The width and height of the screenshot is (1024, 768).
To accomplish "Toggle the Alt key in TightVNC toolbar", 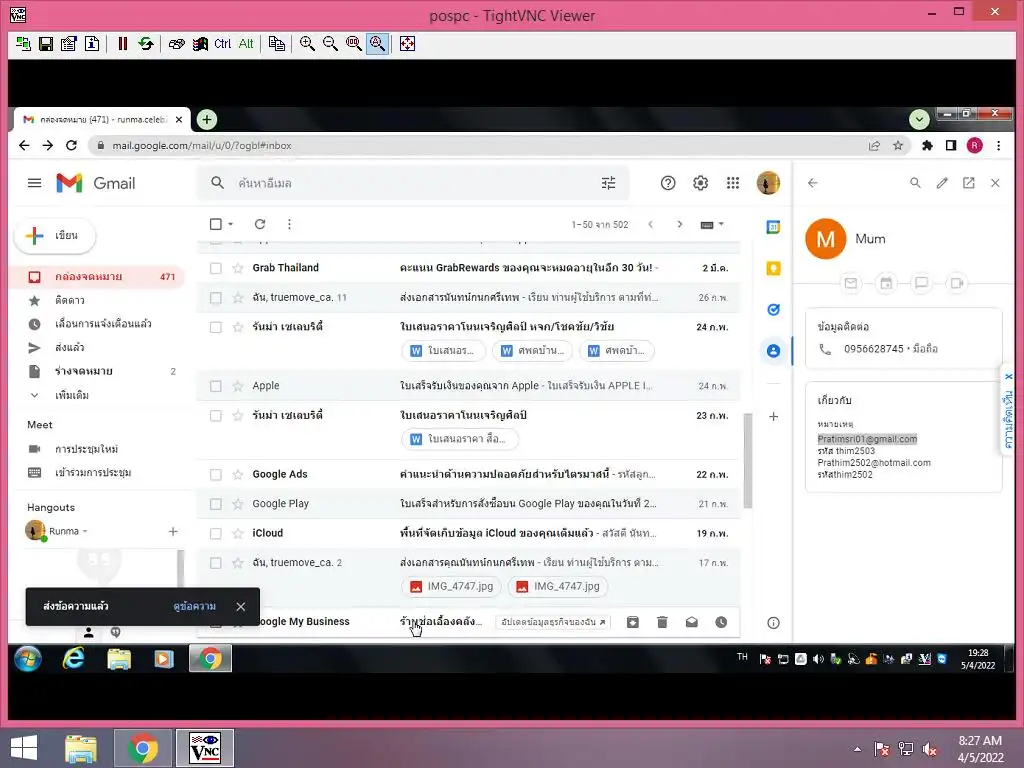I will pos(246,44).
